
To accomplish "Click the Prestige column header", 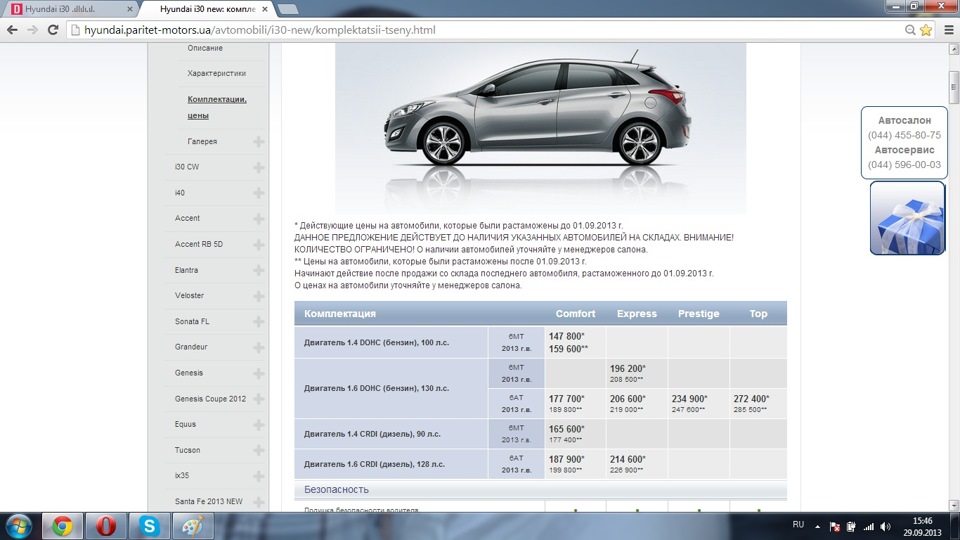I will coord(699,313).
